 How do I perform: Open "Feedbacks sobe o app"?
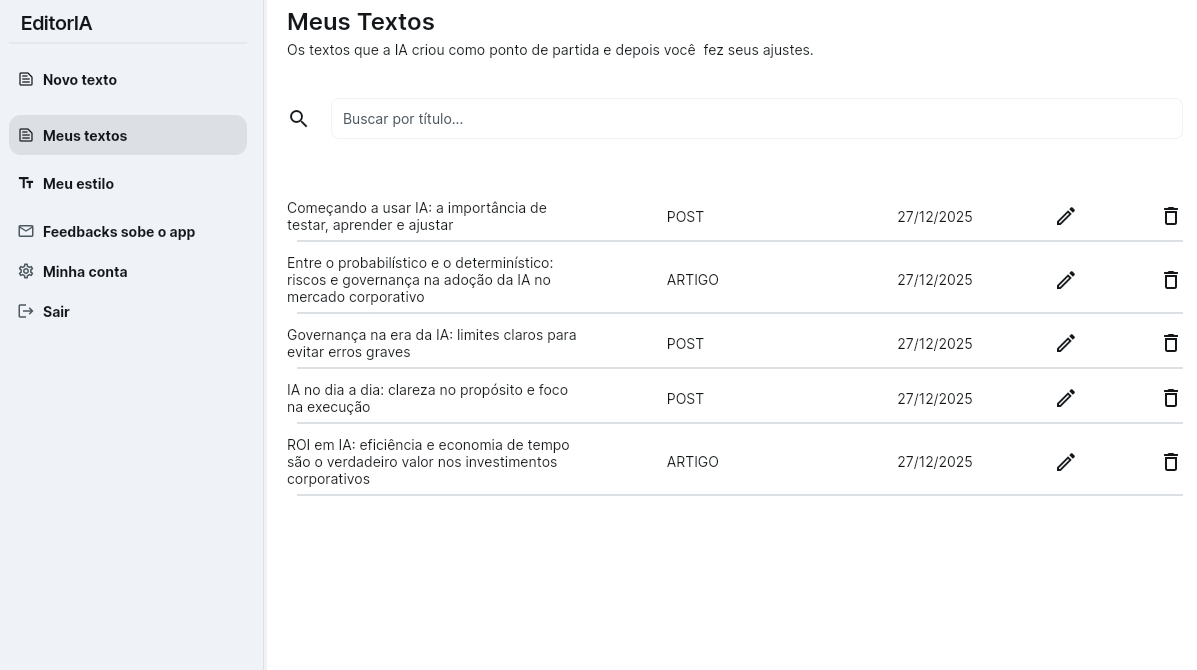[119, 231]
